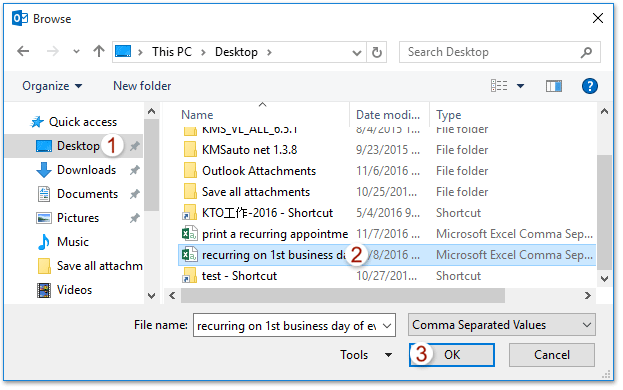Click the 11/6/2016 date cell

click(388, 171)
